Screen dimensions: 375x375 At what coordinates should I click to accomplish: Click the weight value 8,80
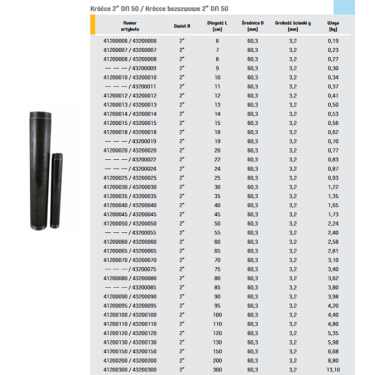333,360
